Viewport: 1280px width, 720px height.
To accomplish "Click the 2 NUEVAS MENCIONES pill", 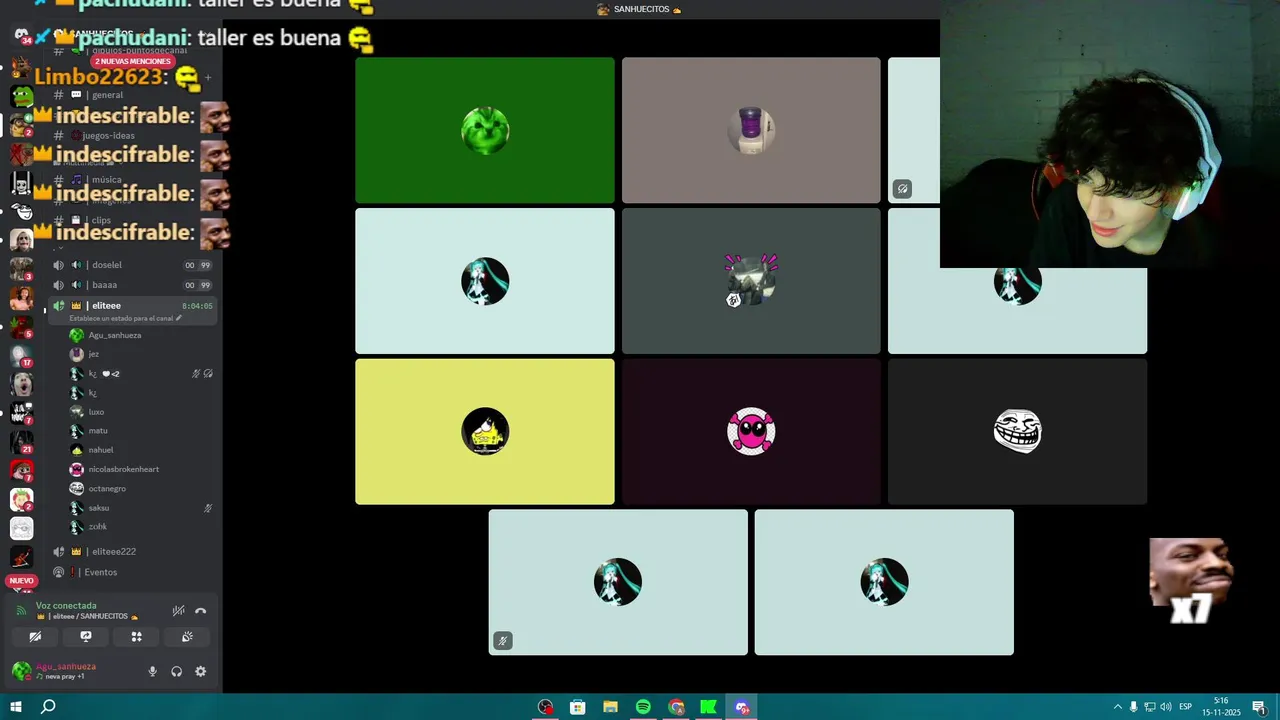I will [x=133, y=62].
